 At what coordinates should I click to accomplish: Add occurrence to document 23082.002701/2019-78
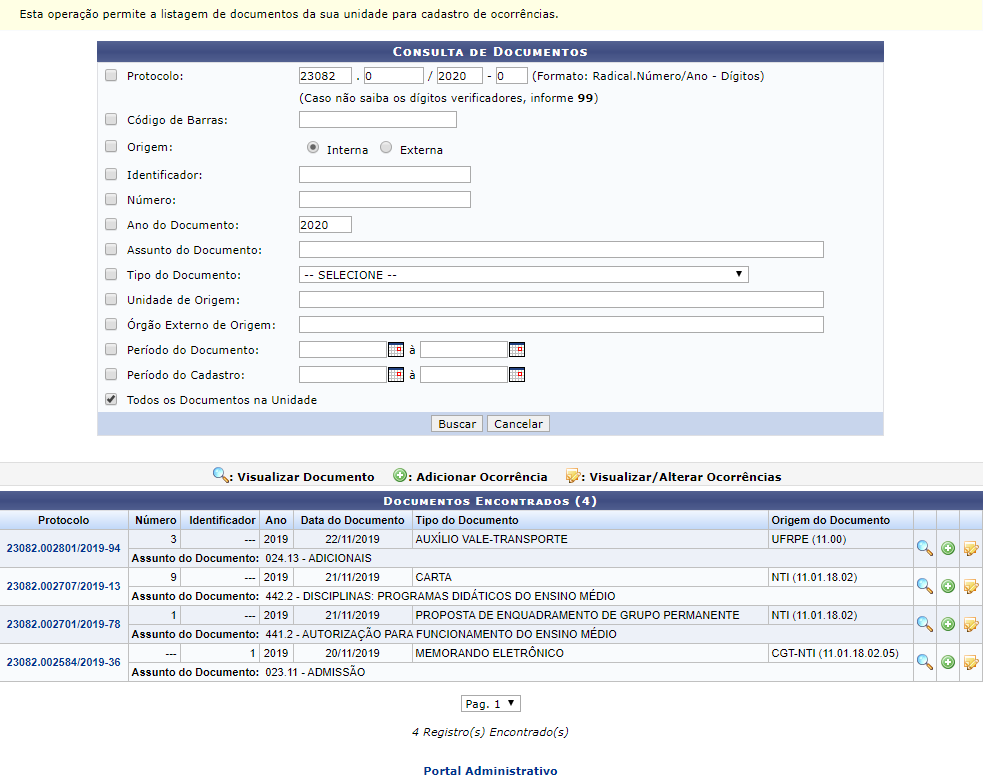(948, 624)
